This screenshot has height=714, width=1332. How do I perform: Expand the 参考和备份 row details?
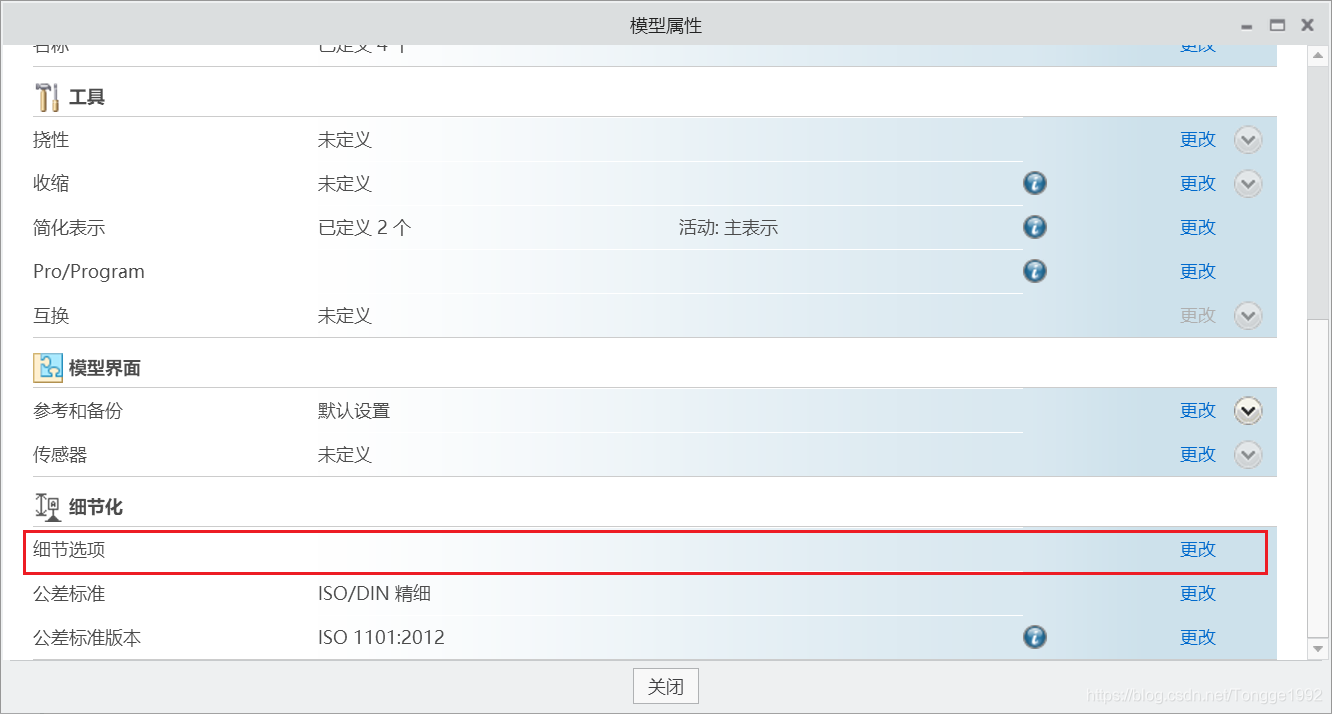pos(1248,411)
